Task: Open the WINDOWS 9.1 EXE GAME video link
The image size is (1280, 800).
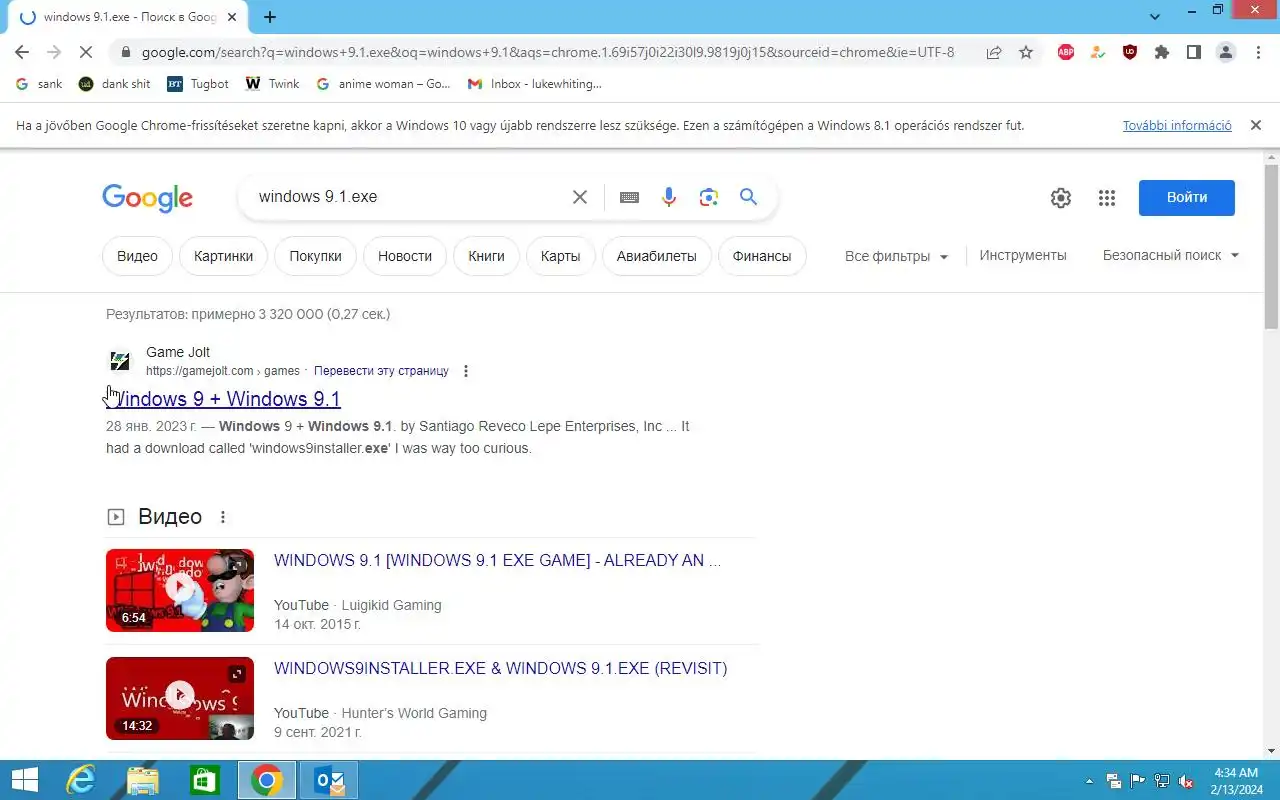Action: coord(497,561)
